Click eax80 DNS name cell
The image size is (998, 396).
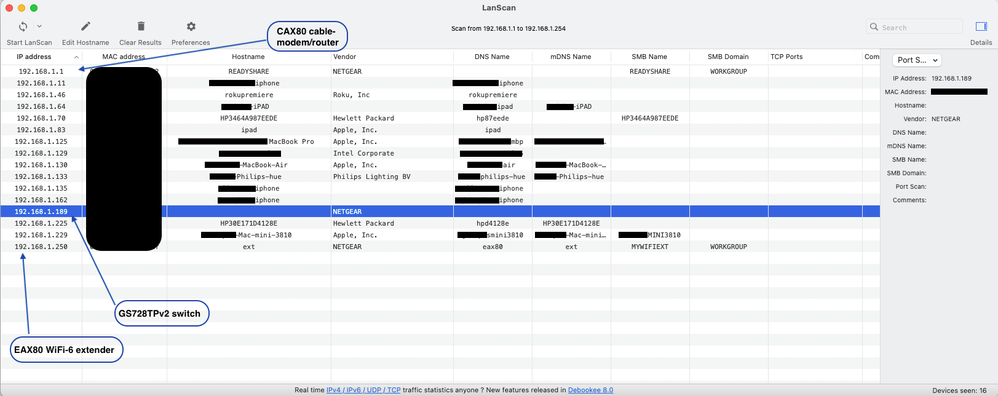[492, 247]
